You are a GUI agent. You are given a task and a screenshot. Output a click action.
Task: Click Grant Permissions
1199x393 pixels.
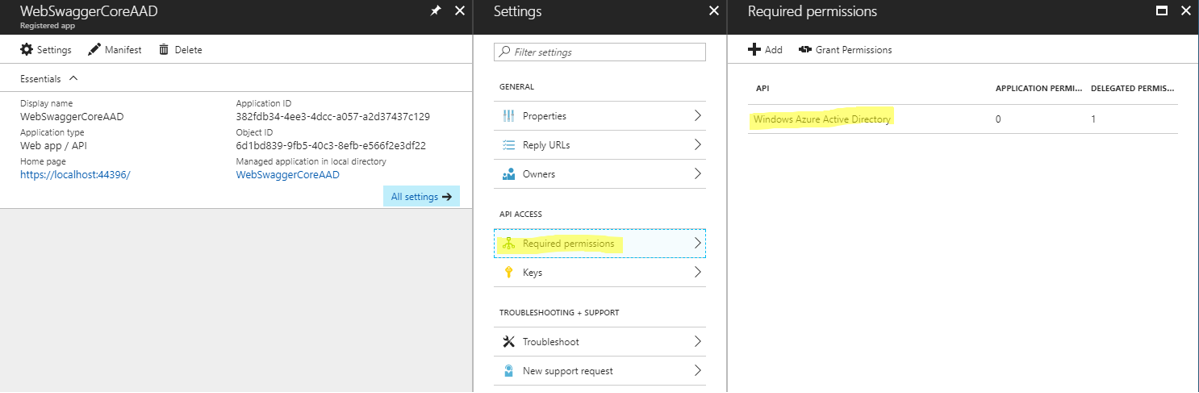coord(845,50)
